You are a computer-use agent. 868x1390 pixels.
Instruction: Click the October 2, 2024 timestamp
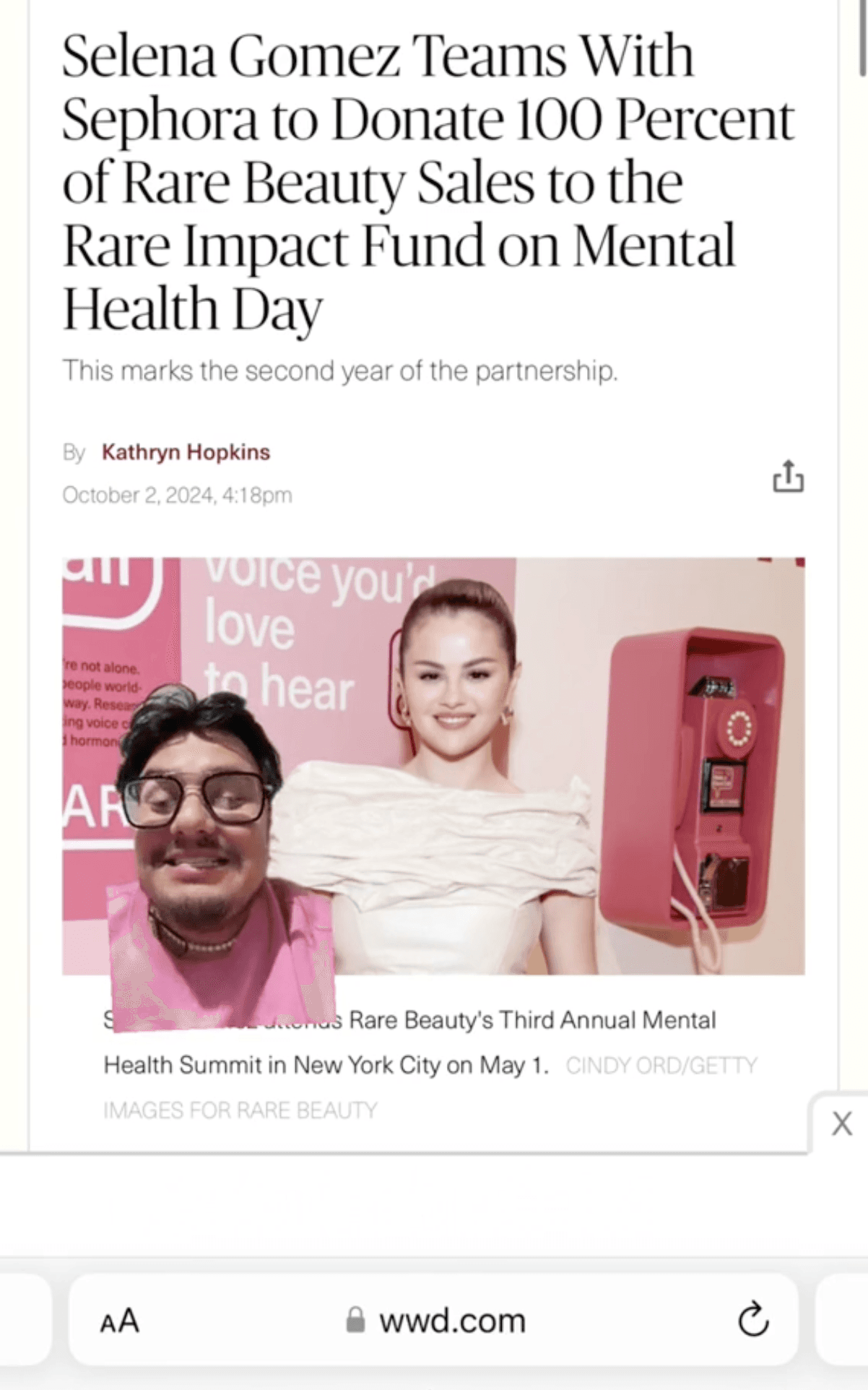tap(177, 495)
